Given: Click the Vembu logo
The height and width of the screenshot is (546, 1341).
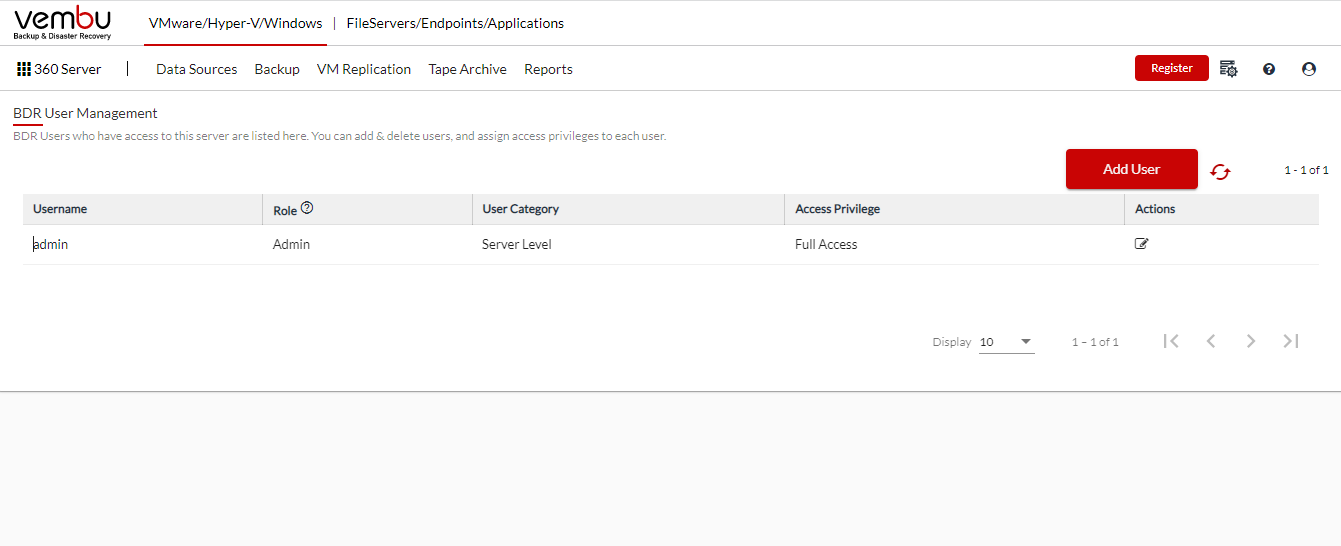Looking at the screenshot, I should coord(63,22).
